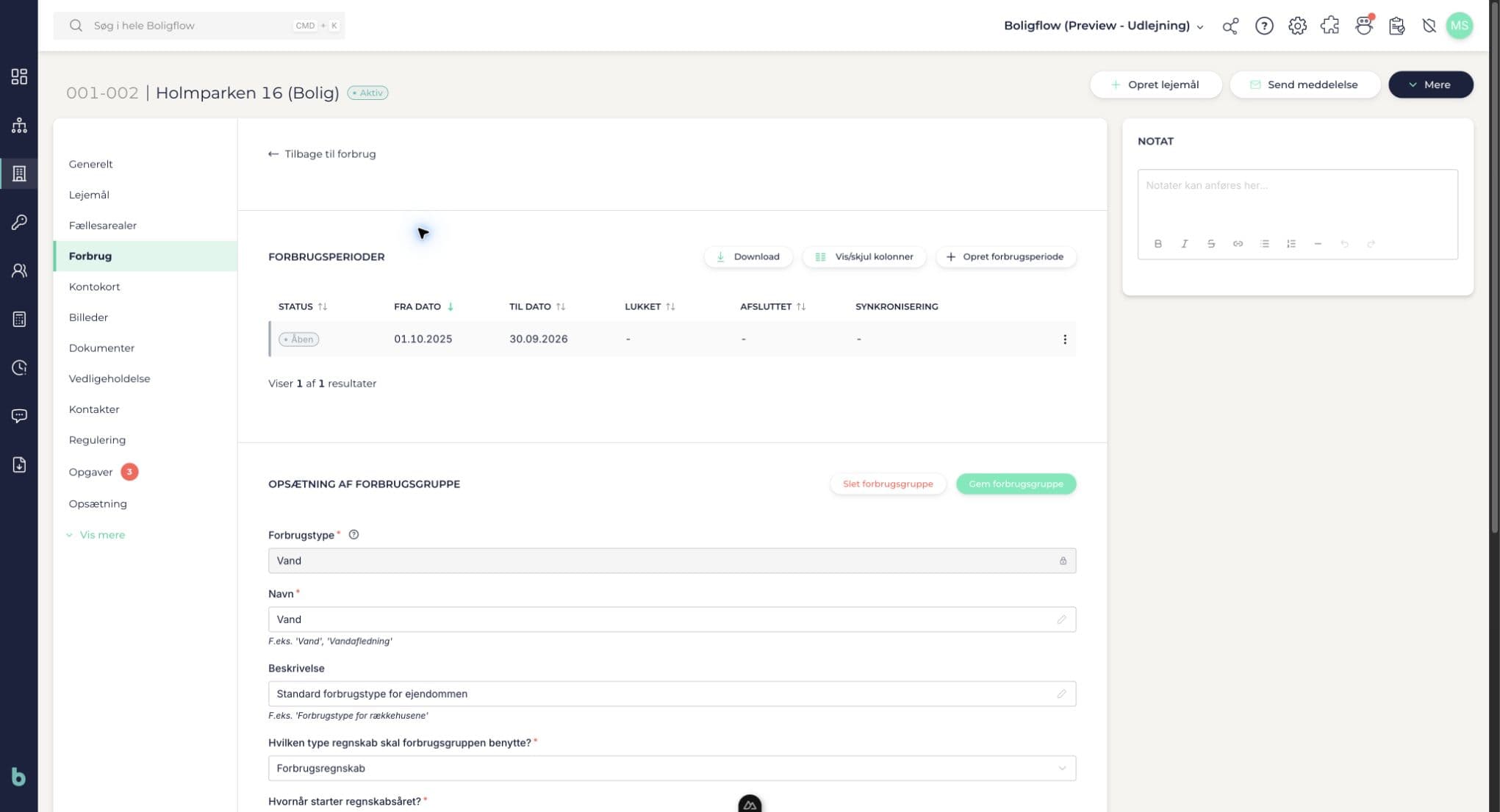Open the chat bubble sidebar icon

tap(19, 416)
